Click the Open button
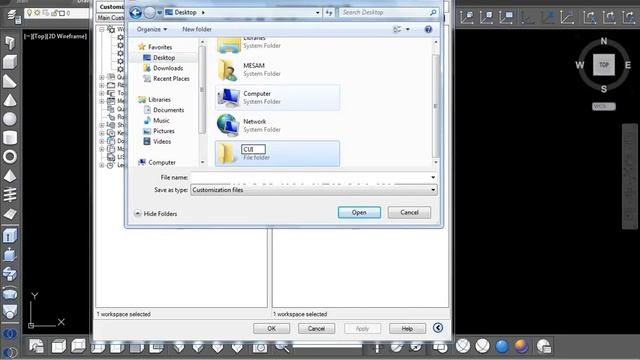This screenshot has width=640, height=360. click(359, 213)
